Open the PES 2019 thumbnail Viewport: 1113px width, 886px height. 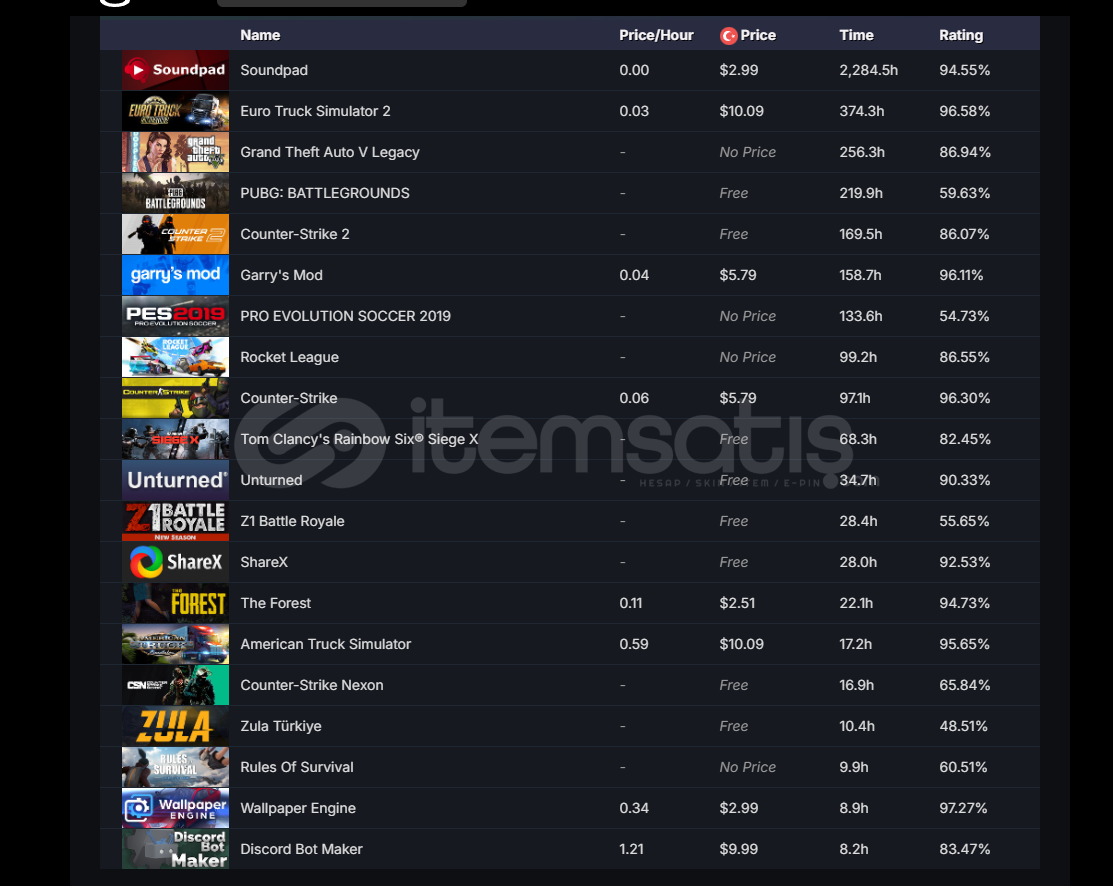[x=175, y=316]
